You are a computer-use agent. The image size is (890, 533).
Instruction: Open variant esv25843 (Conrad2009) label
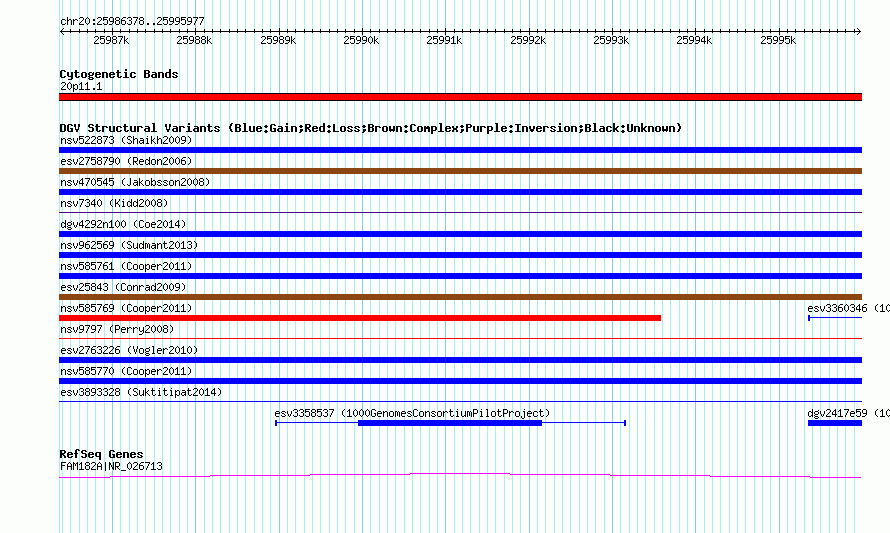point(123,287)
